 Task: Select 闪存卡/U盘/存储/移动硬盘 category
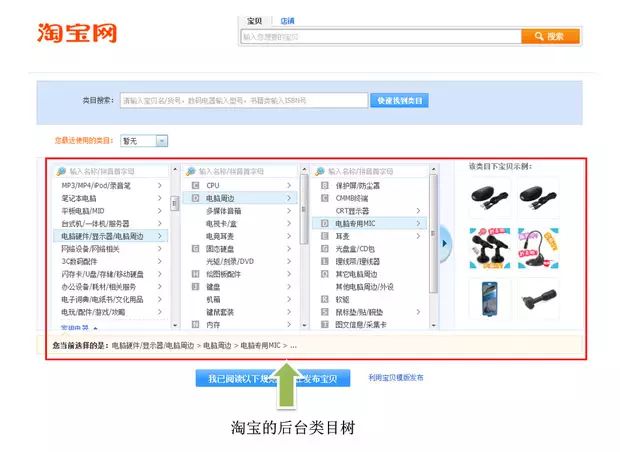point(111,274)
